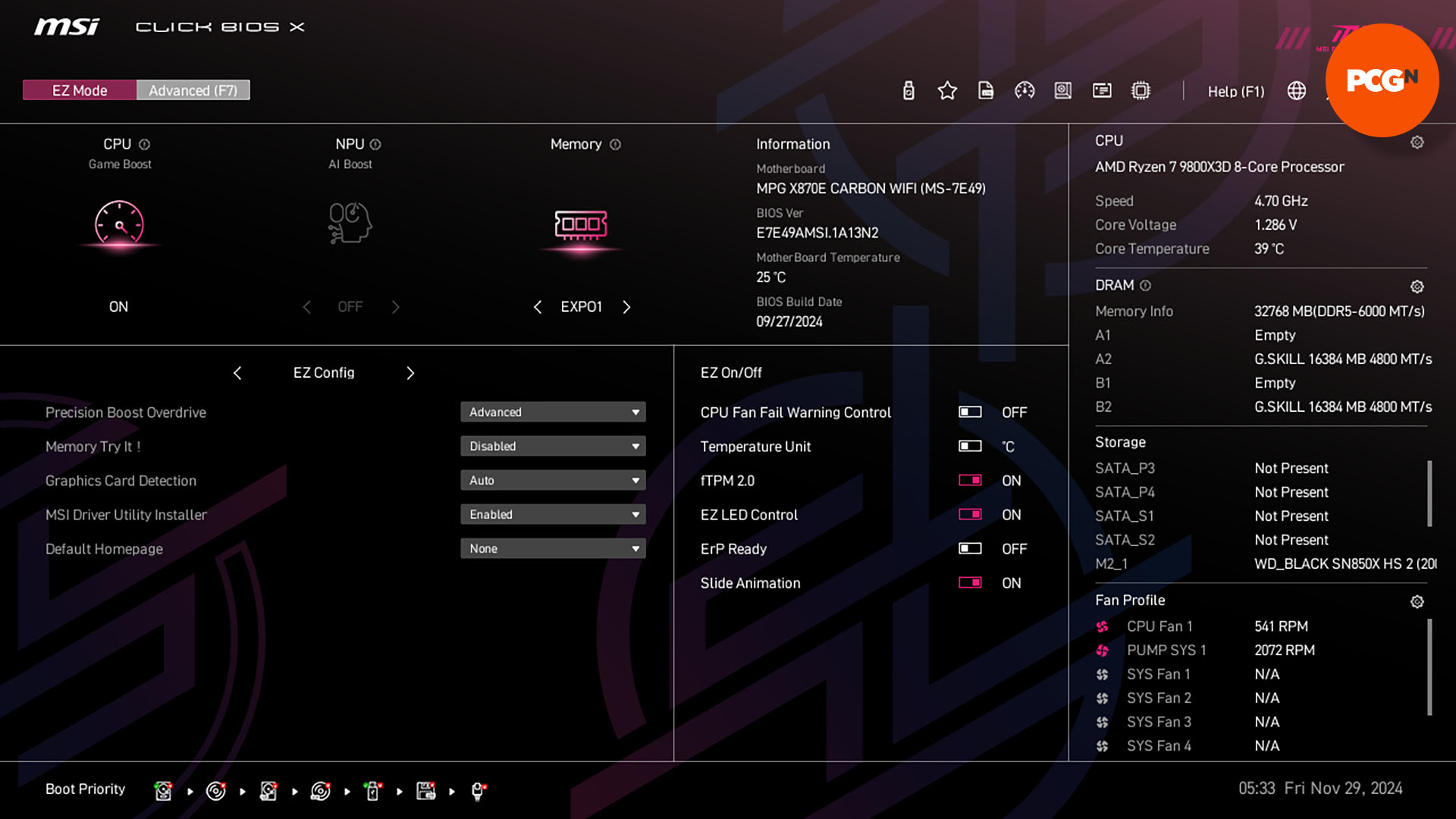1456x819 pixels.
Task: Click Language globe icon in toolbar
Action: tap(1297, 90)
